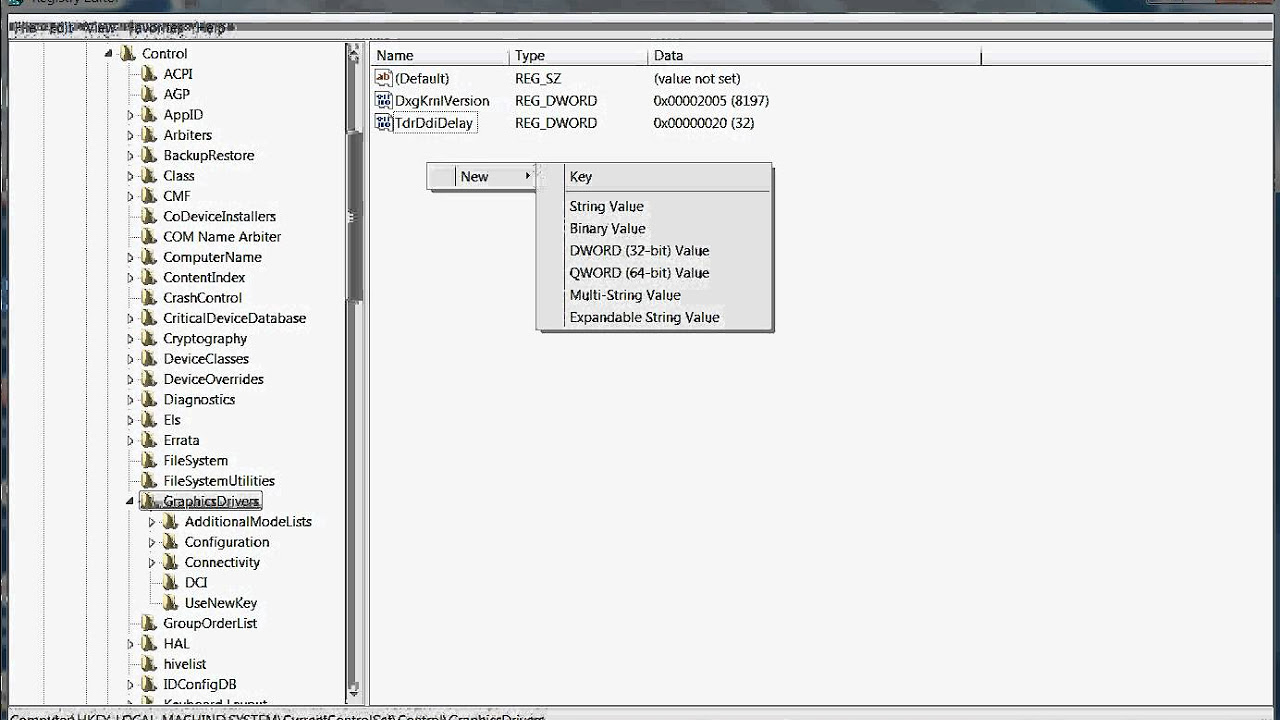Click the Cryptography folder icon

point(149,338)
